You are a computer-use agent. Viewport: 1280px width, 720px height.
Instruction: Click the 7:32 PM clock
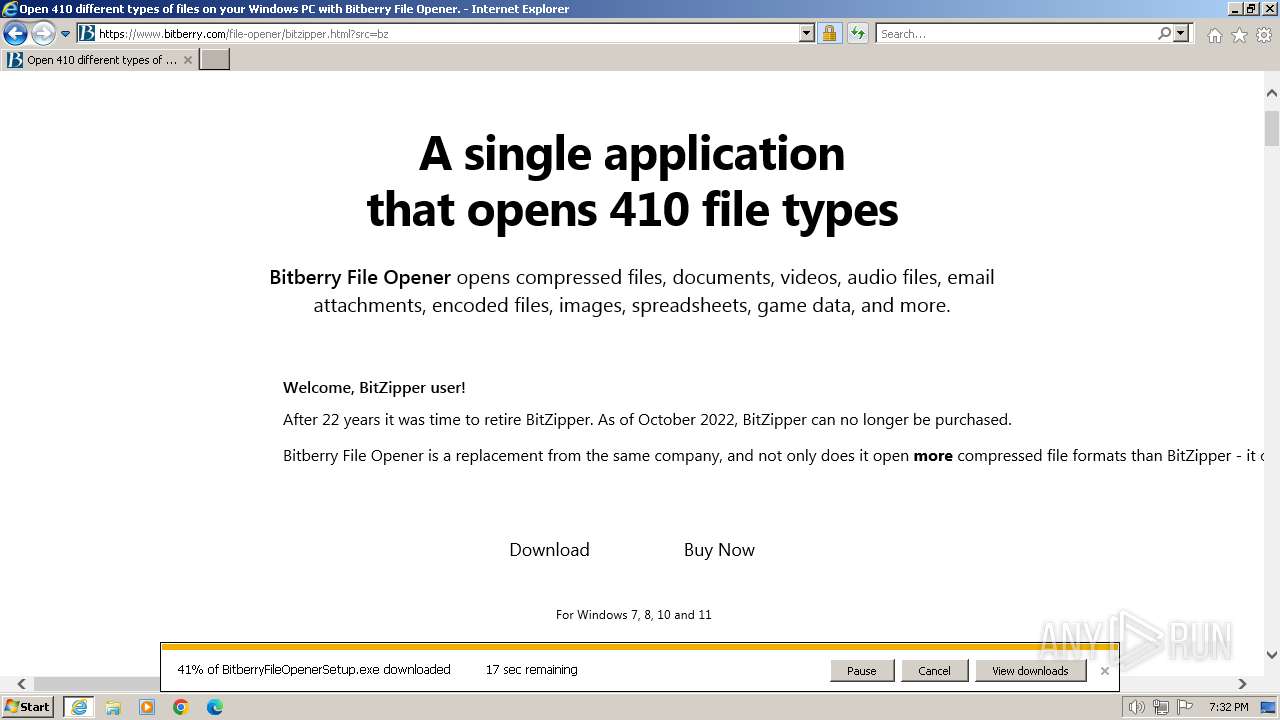point(1228,707)
